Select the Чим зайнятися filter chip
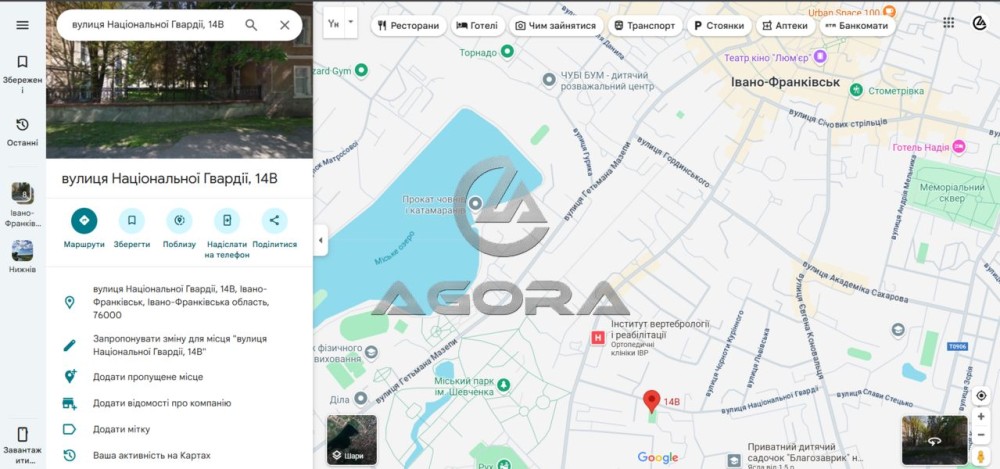 pos(555,26)
